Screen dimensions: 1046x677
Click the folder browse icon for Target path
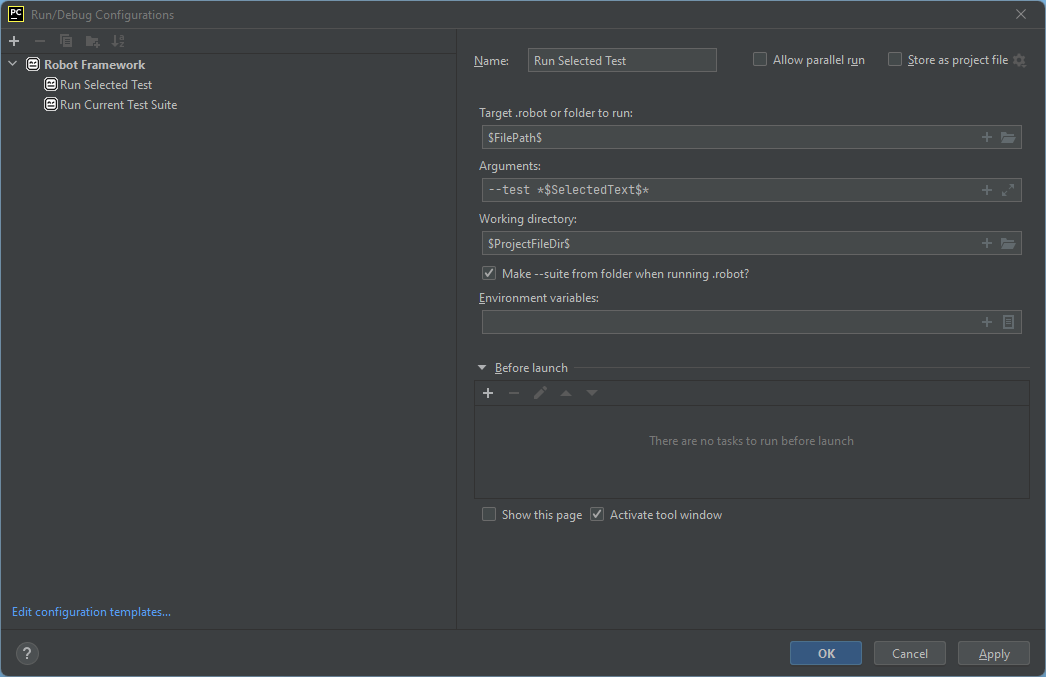pos(1008,137)
